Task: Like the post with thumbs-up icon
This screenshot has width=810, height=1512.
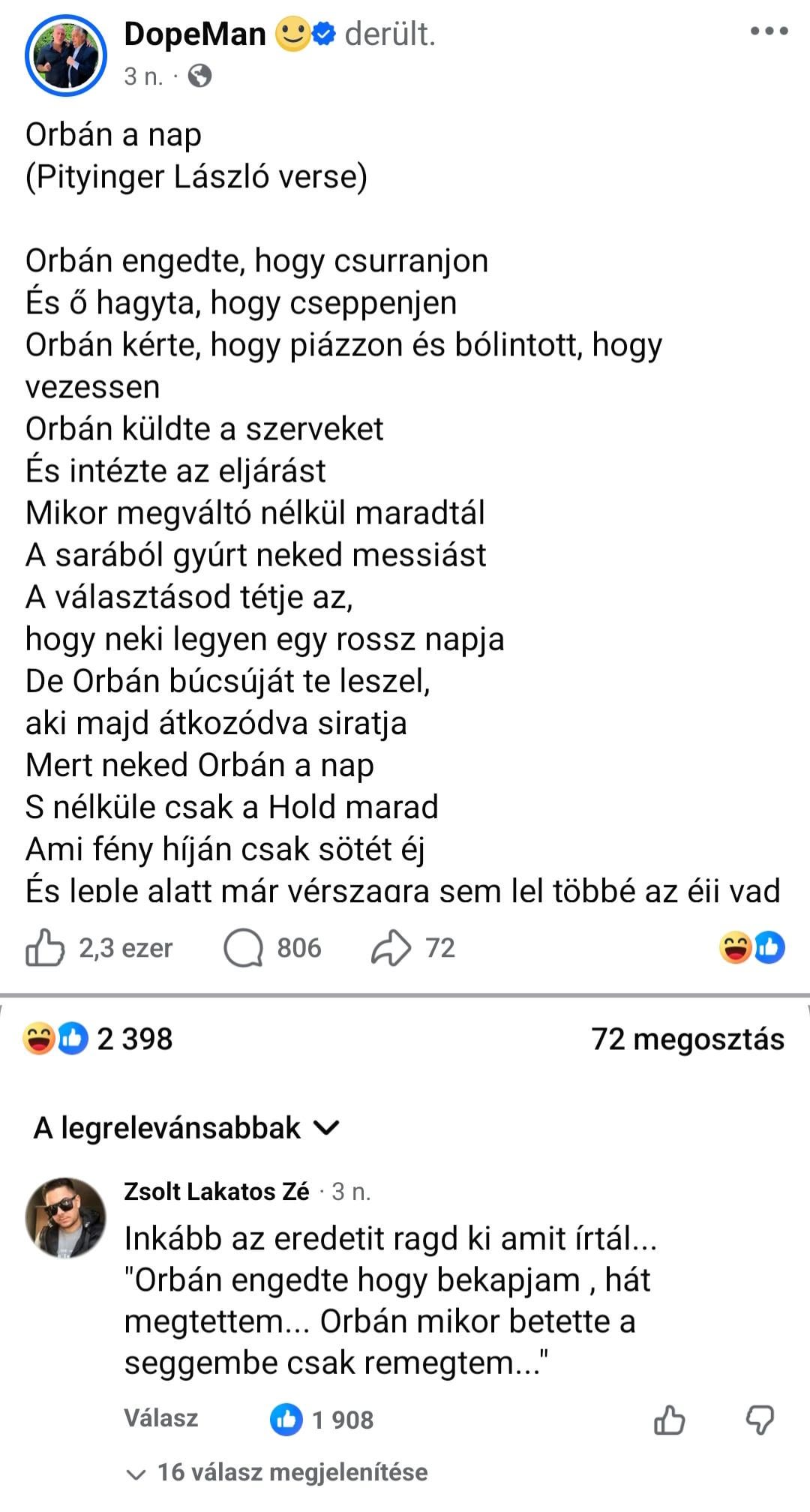Action: [x=45, y=948]
